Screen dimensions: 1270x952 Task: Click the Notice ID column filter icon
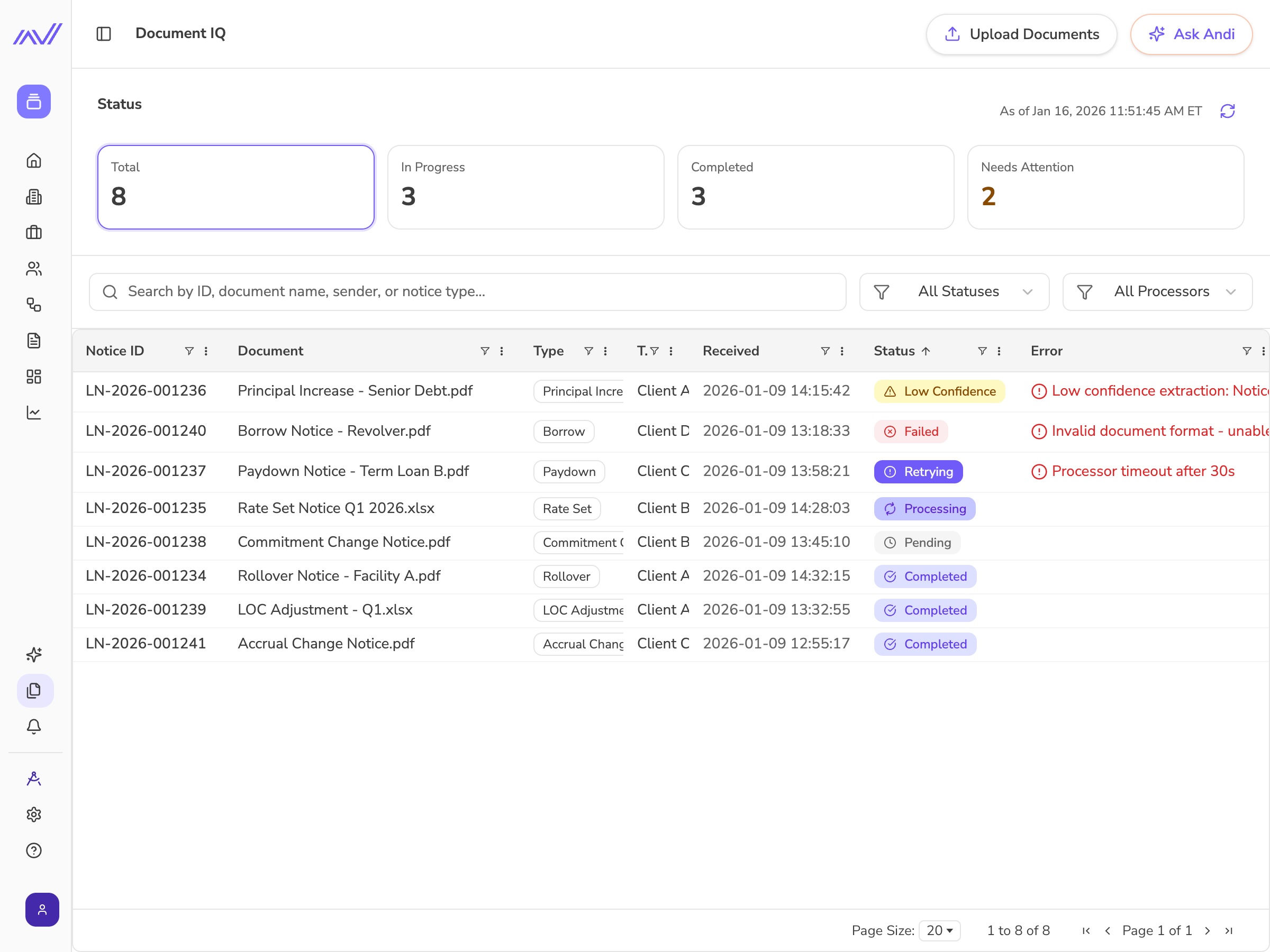point(189,351)
